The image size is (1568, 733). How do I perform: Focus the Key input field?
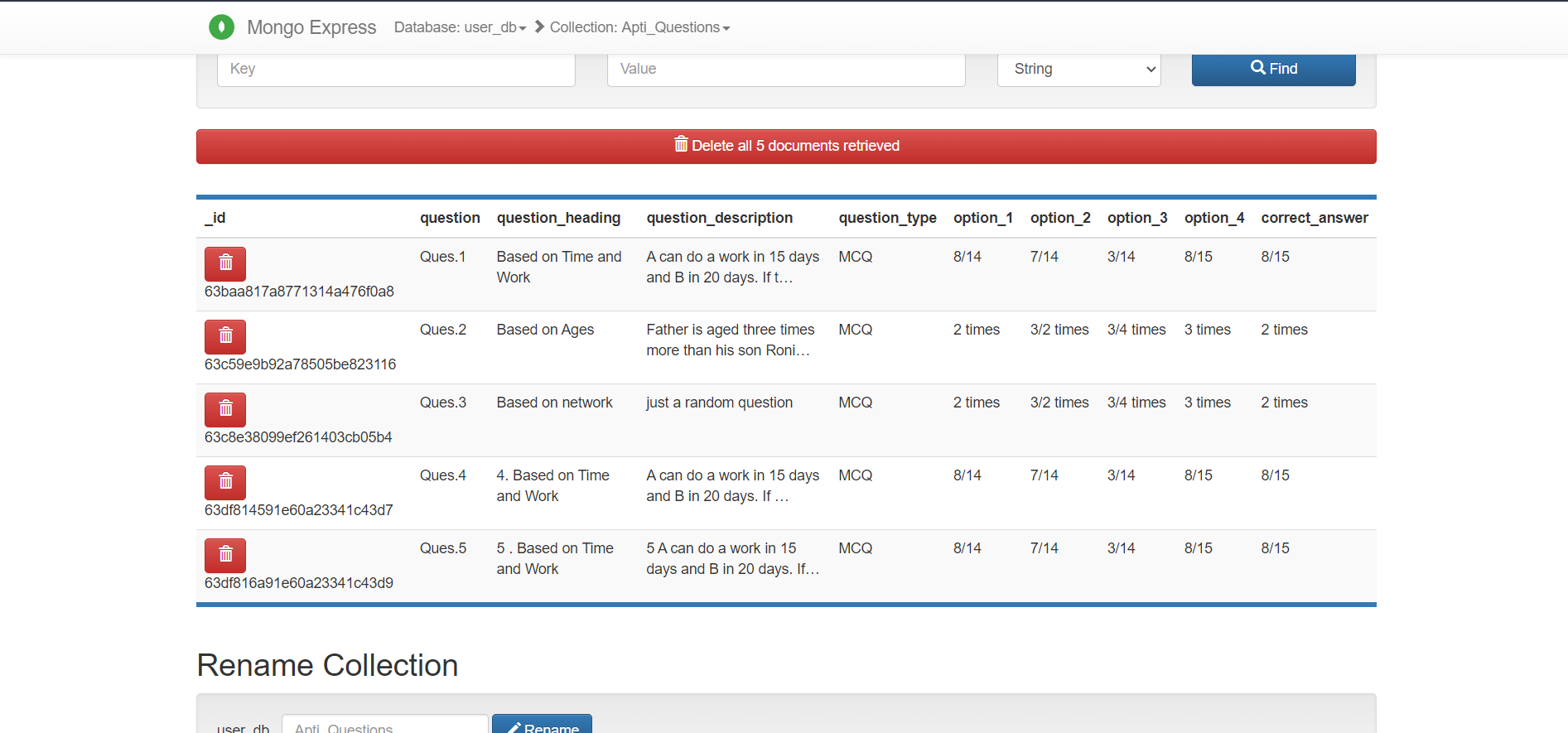point(396,69)
